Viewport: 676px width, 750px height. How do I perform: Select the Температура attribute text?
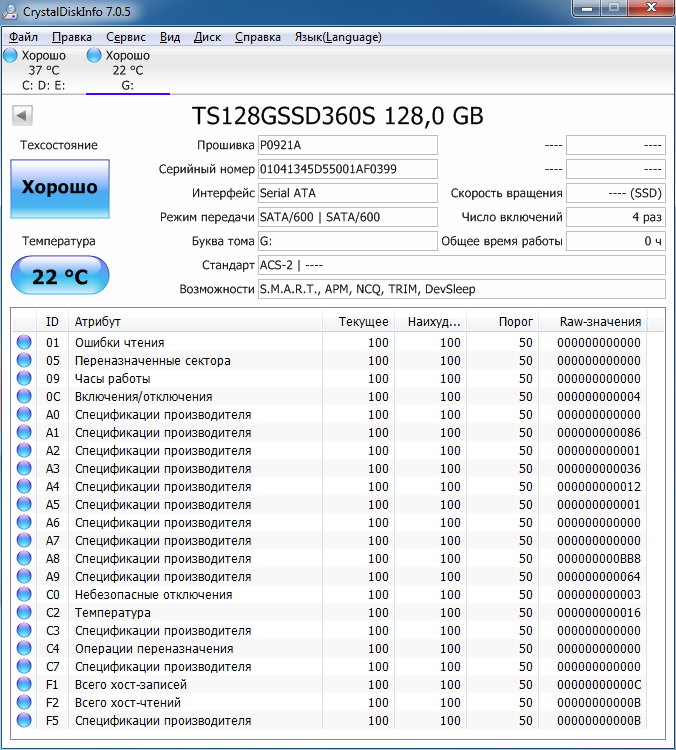tap(112, 613)
